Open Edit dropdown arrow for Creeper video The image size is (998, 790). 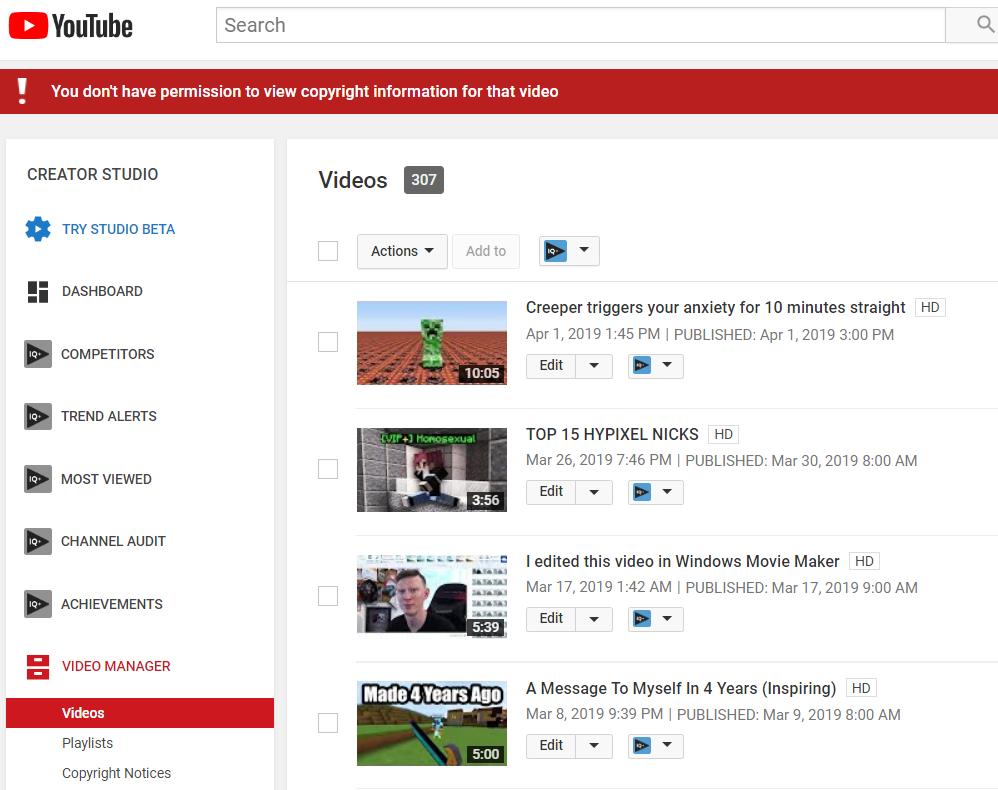point(594,366)
